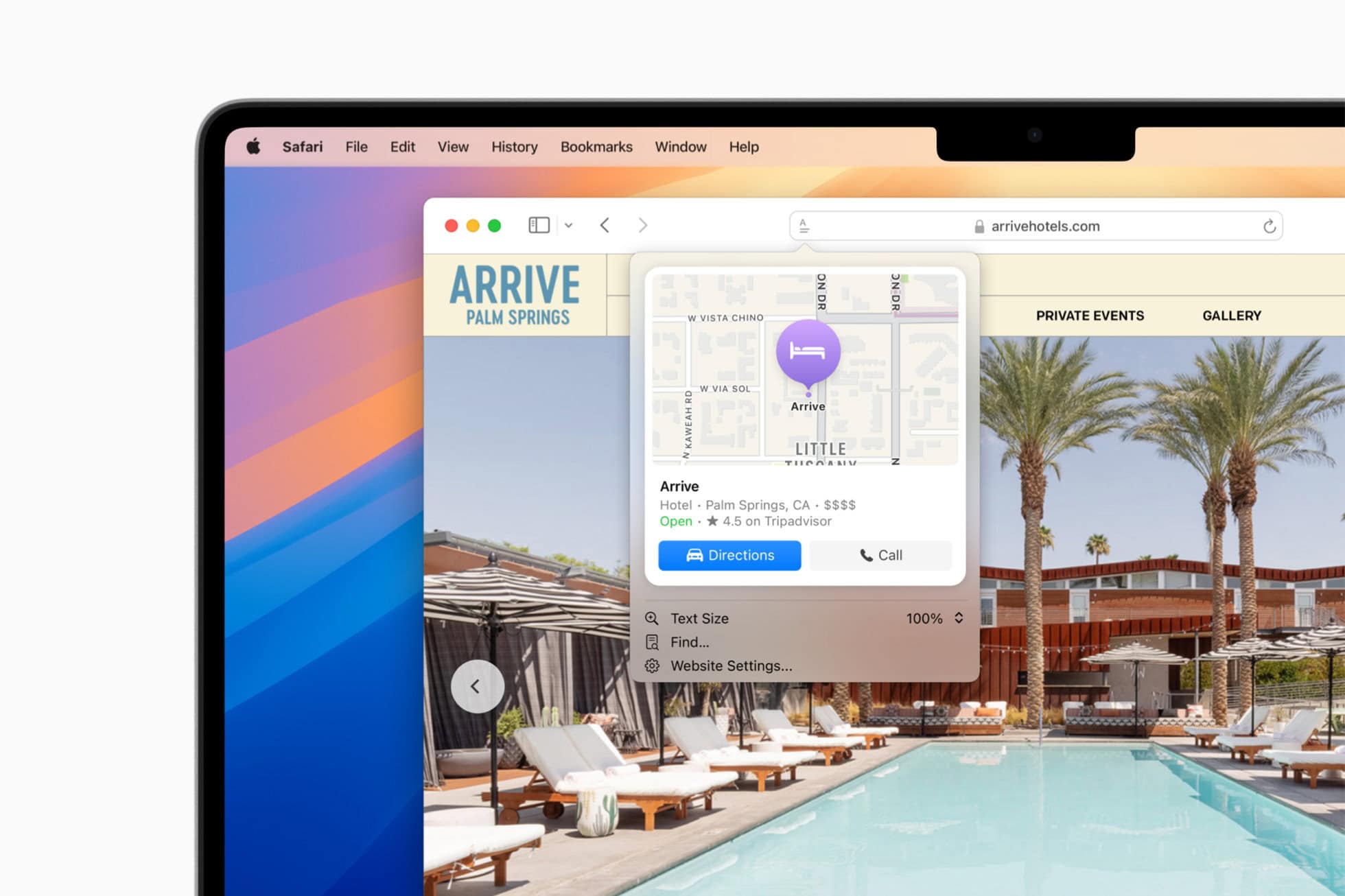Screen dimensions: 1345x896
Task: Click the back navigation arrow icon
Action: (x=605, y=225)
